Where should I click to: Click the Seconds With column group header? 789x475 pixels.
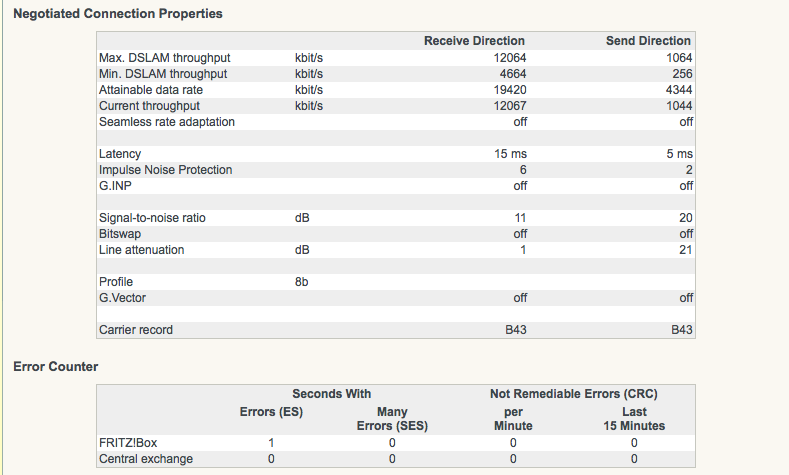tap(331, 394)
